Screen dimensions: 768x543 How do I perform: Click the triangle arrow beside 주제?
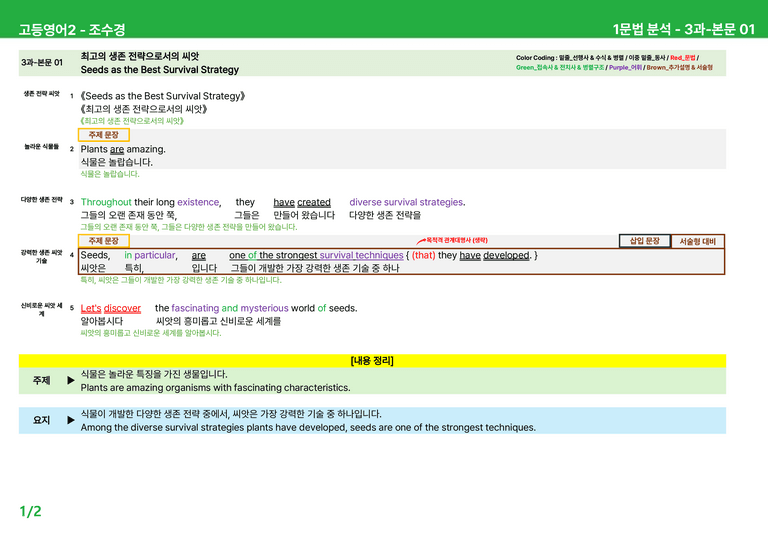click(71, 380)
